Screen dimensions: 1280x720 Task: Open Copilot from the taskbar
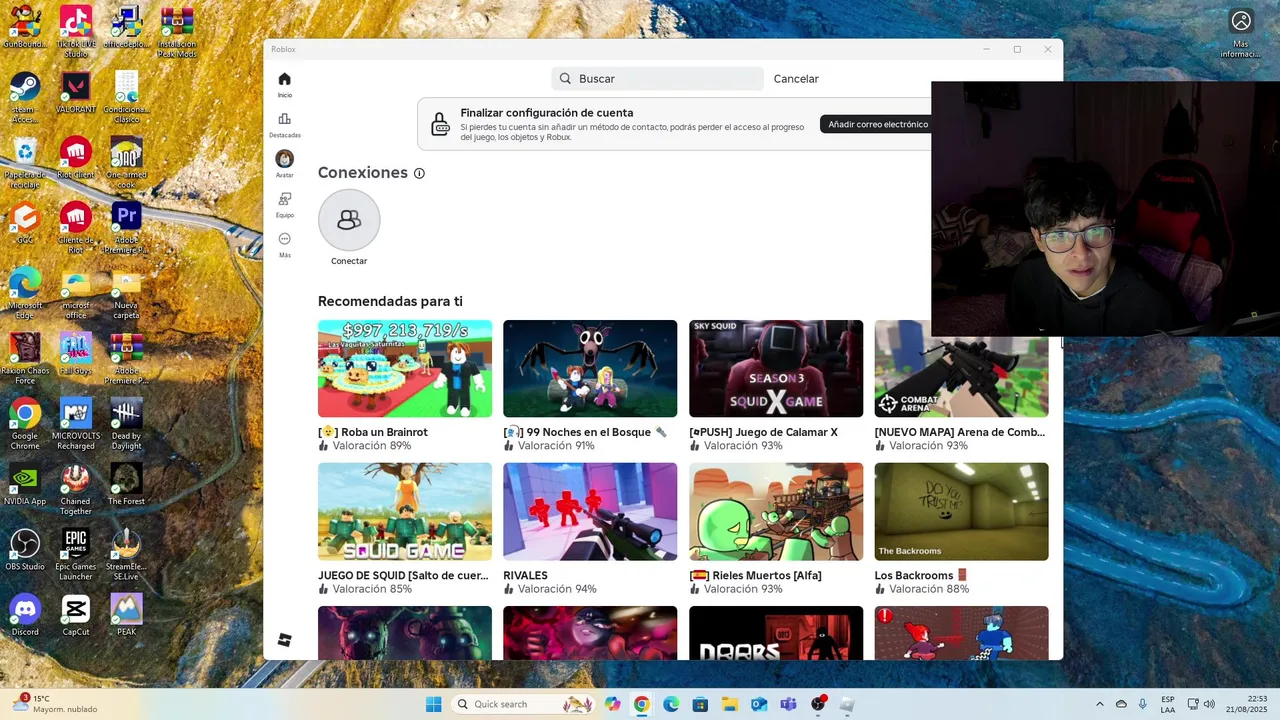(x=612, y=704)
